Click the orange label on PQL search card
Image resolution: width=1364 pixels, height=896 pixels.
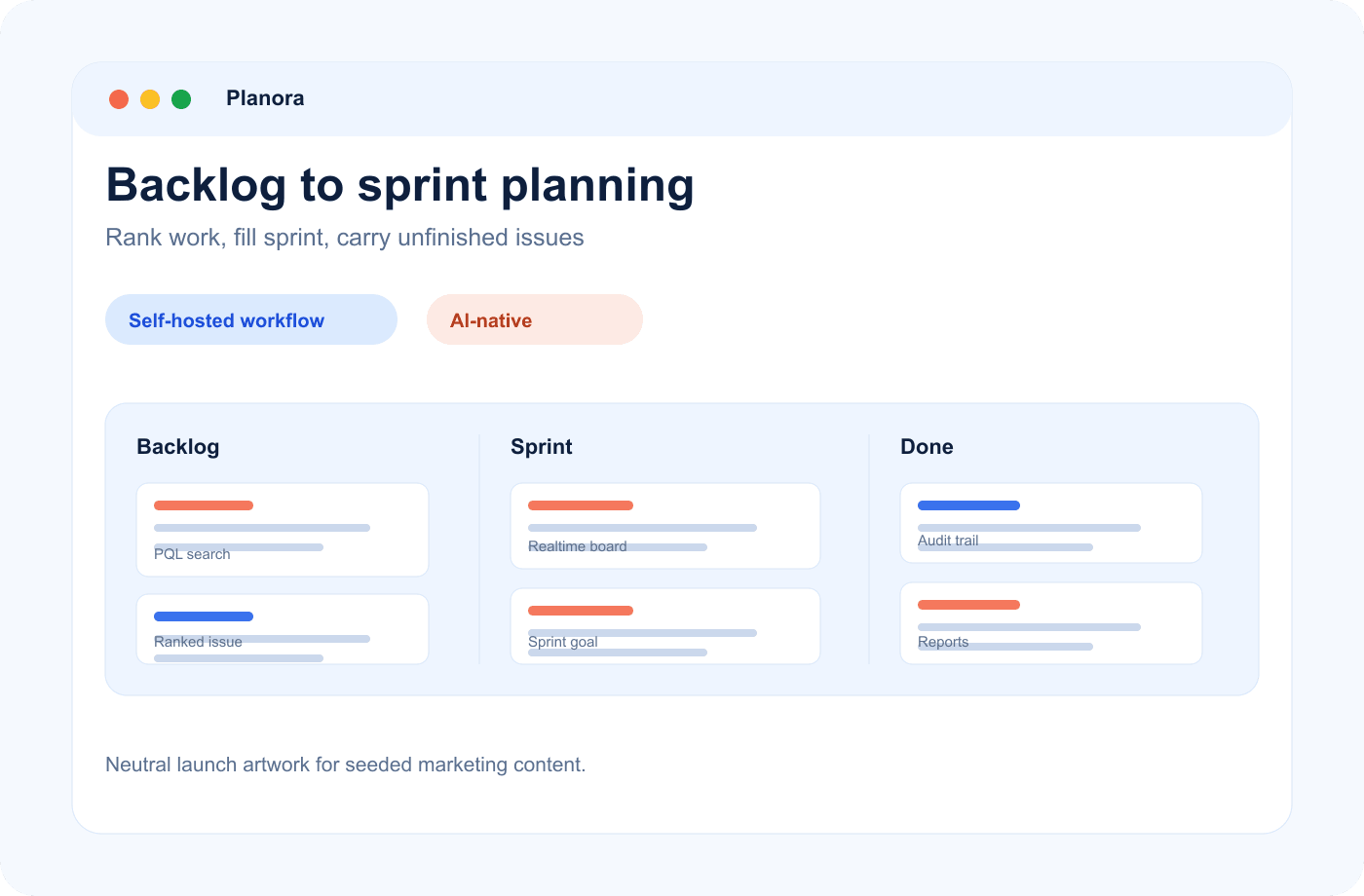[x=204, y=505]
